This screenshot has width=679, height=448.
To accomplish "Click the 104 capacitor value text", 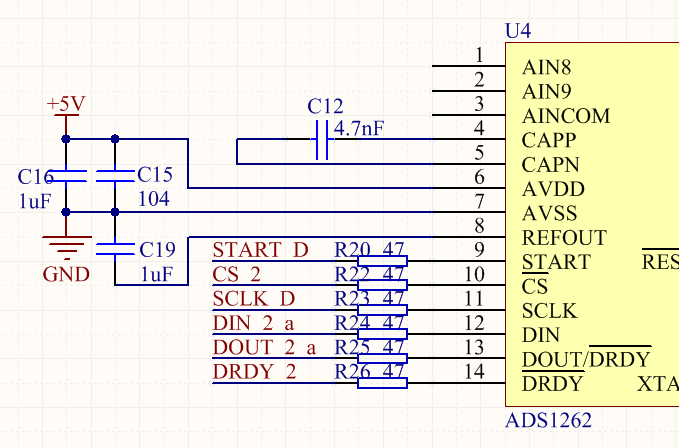I will tap(154, 199).
